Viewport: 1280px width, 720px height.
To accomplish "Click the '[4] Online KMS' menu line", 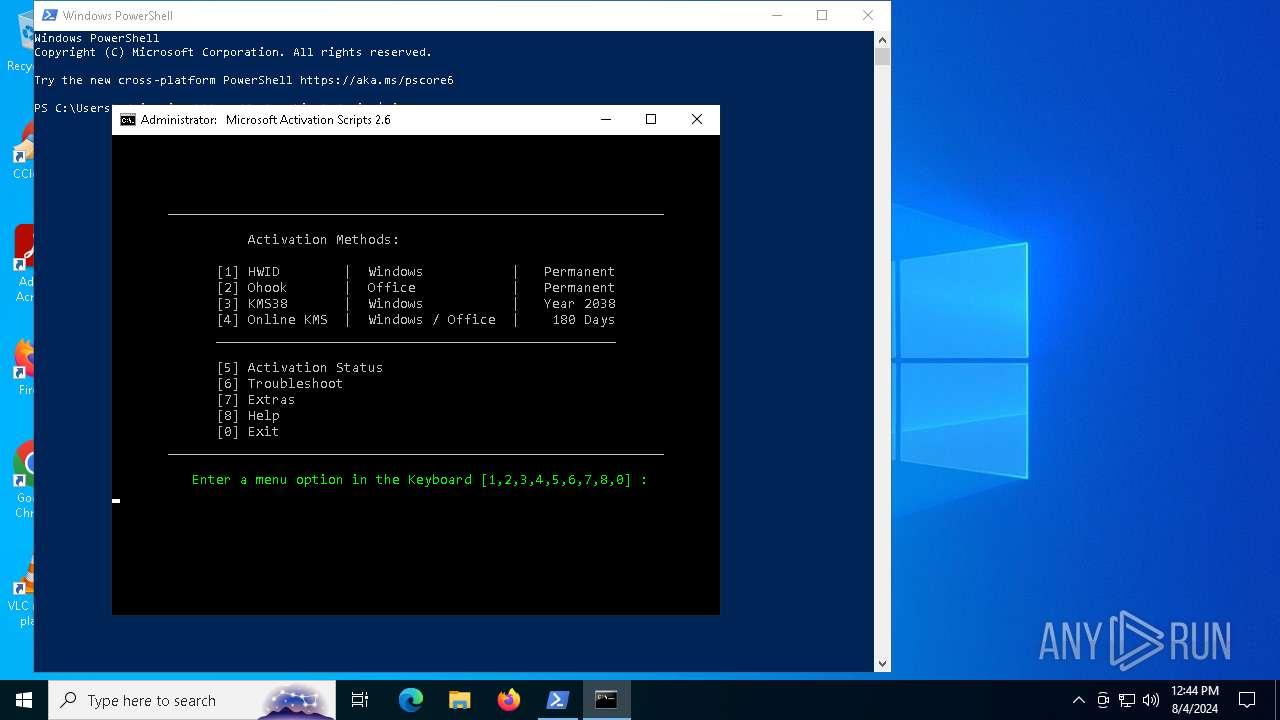I will pos(416,320).
